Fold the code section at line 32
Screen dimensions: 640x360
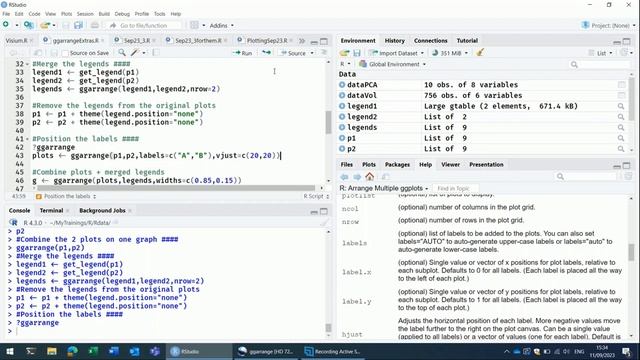27,64
